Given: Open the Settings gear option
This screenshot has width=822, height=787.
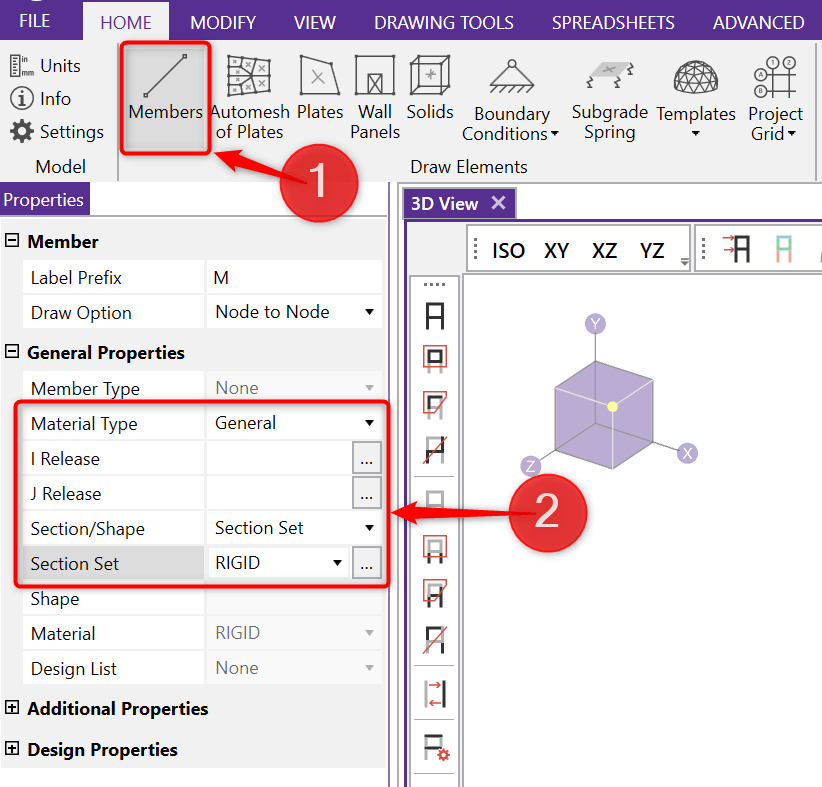Looking at the screenshot, I should point(57,132).
